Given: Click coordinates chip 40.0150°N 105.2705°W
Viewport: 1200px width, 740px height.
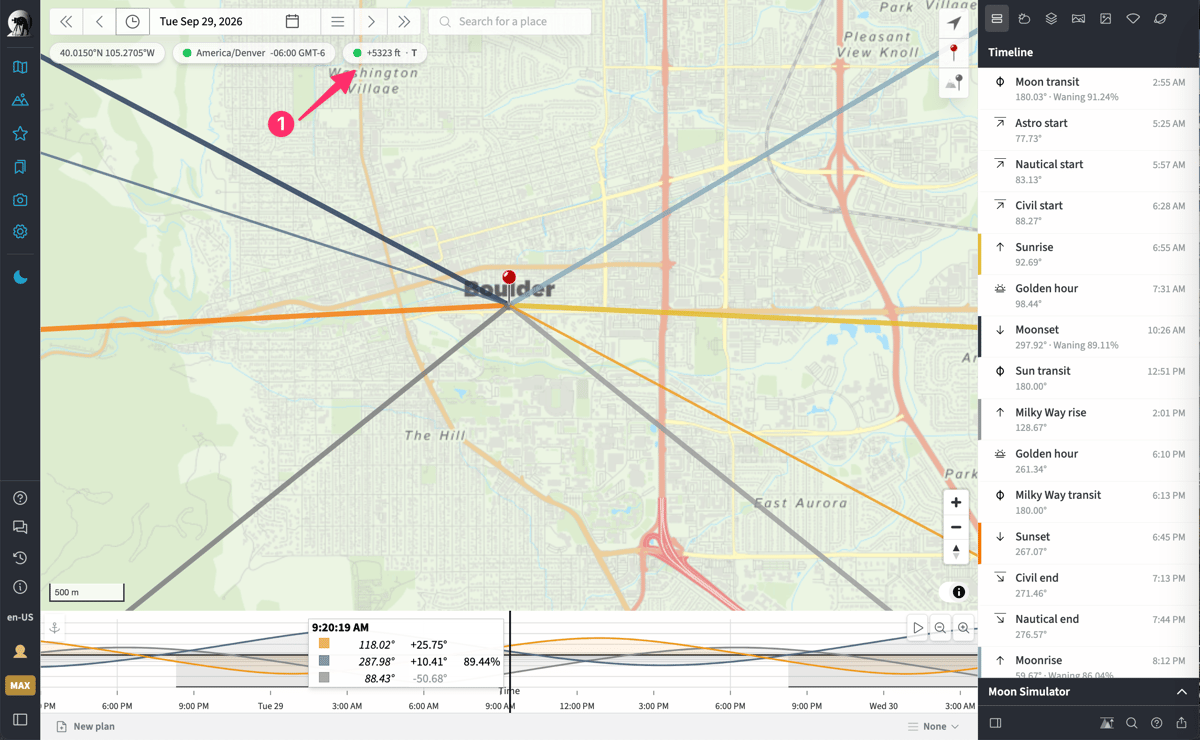Looking at the screenshot, I should click(107, 53).
